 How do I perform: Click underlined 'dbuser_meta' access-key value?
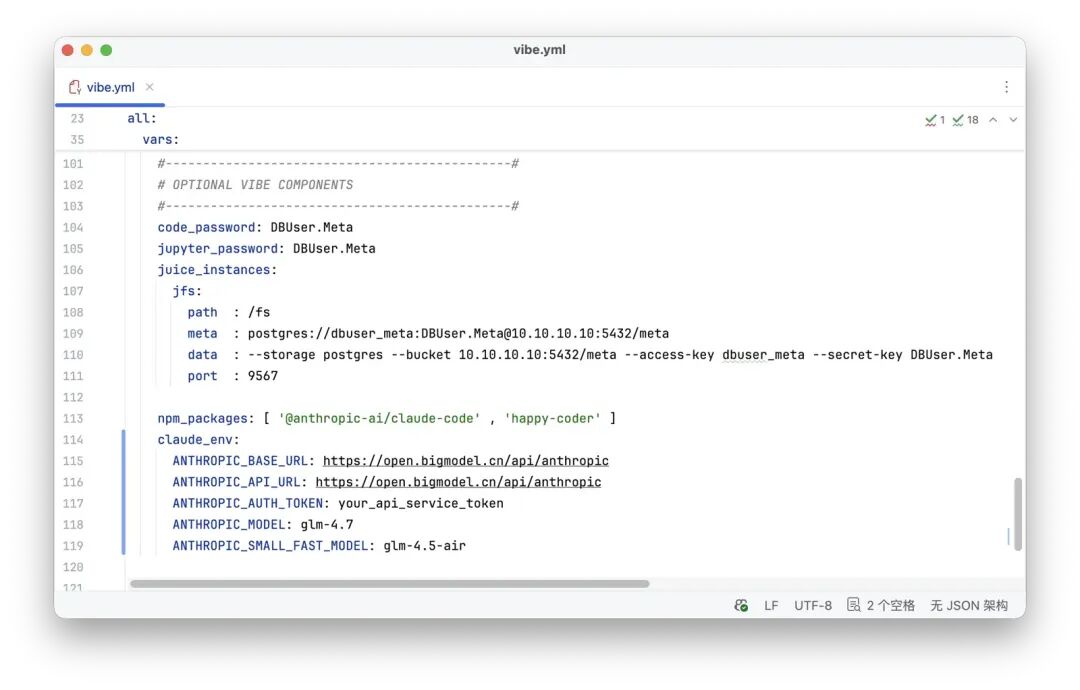pyautogui.click(x=763, y=355)
